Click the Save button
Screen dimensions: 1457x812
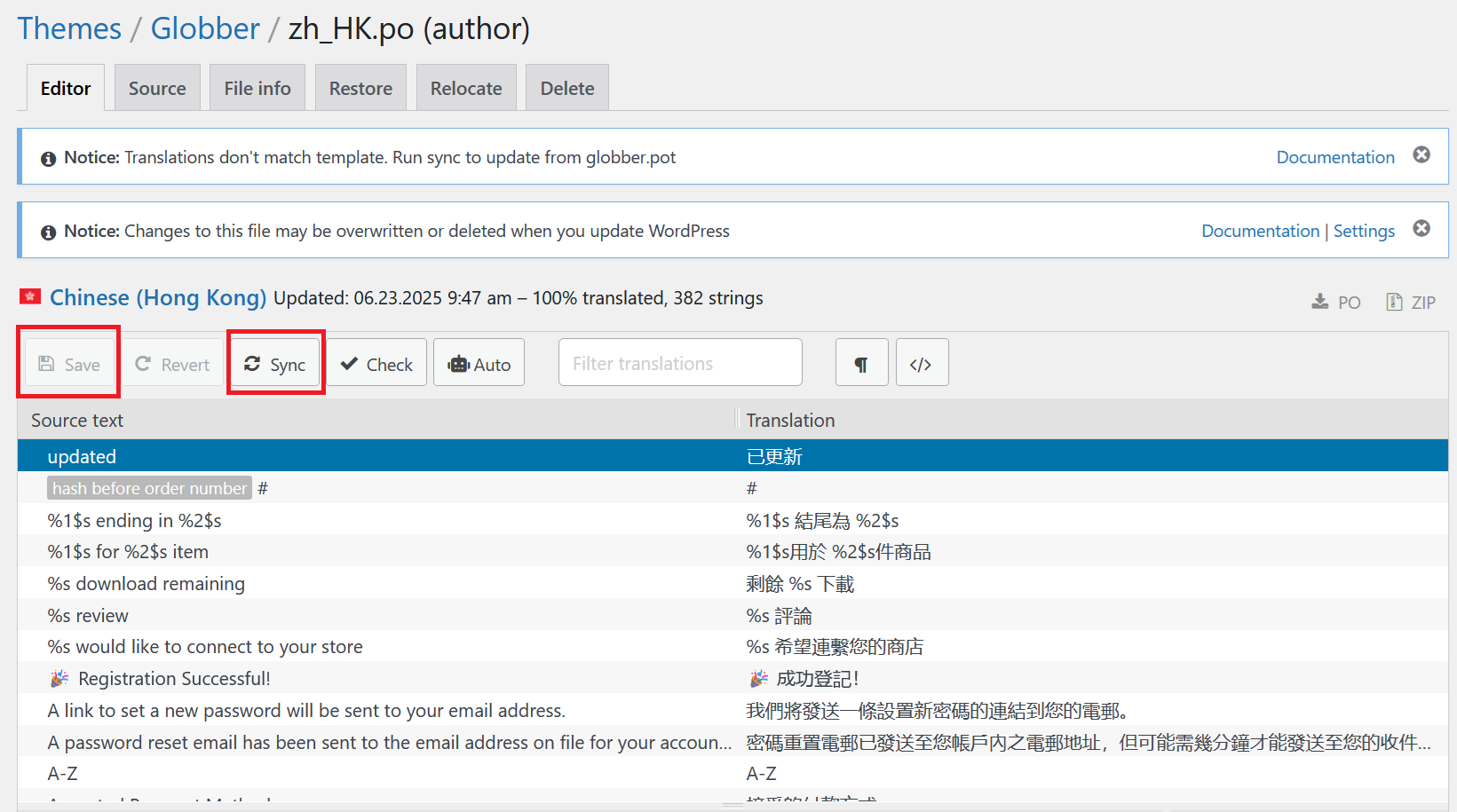click(x=69, y=364)
